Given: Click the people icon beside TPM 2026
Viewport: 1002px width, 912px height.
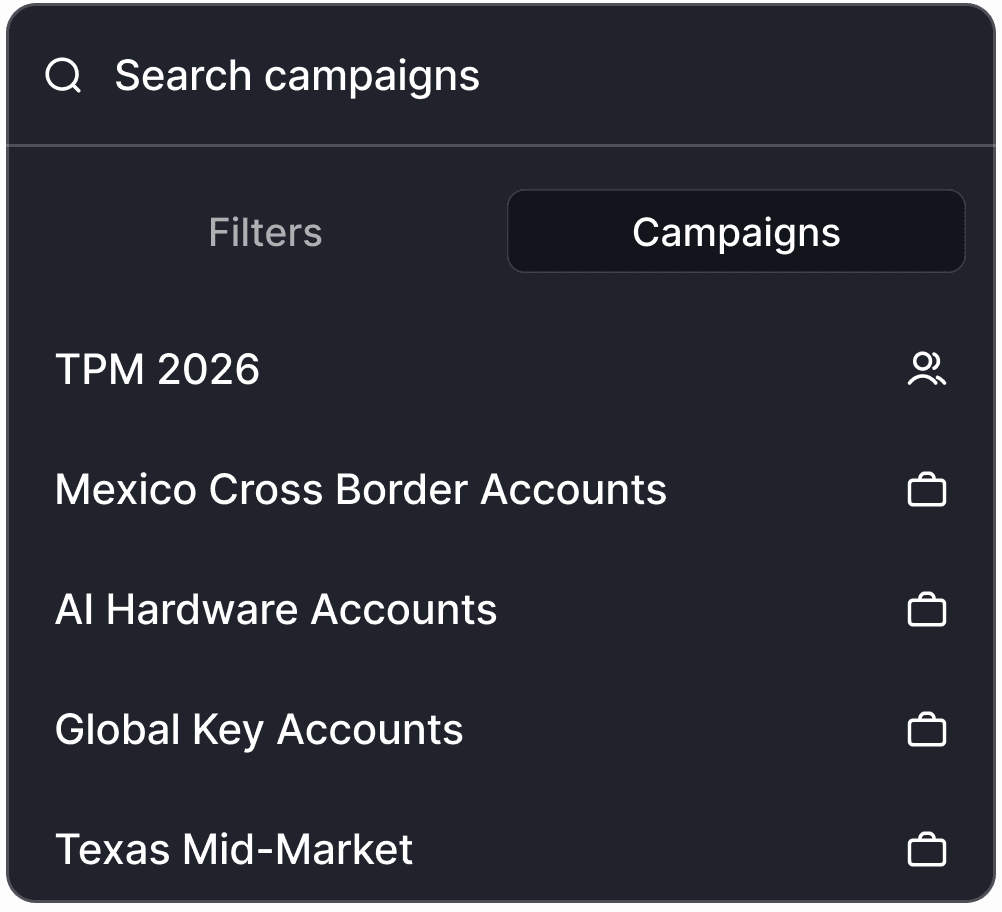Looking at the screenshot, I should 927,369.
